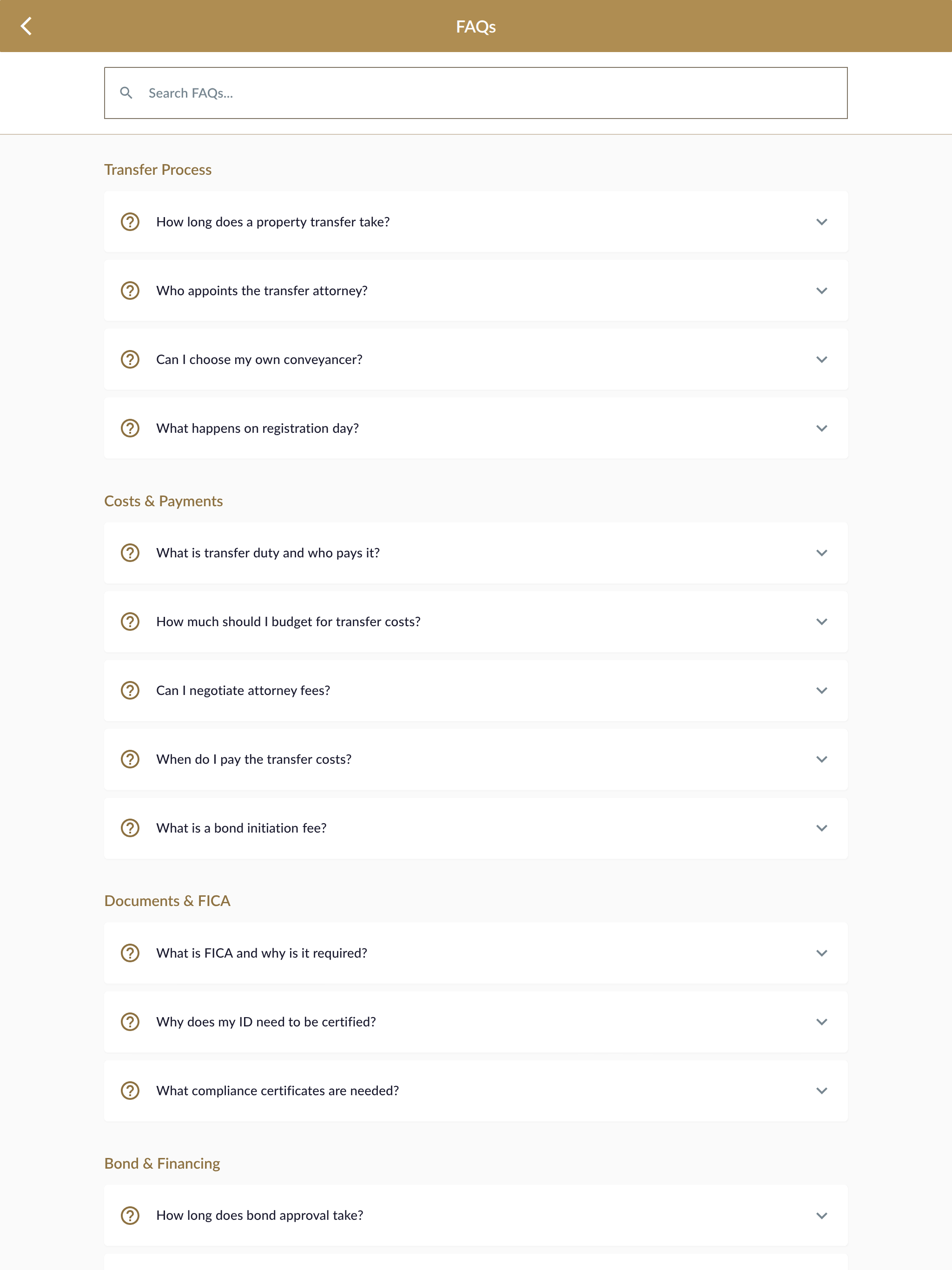Expand chevron for registration day question
This screenshot has width=952, height=1270.
(822, 428)
